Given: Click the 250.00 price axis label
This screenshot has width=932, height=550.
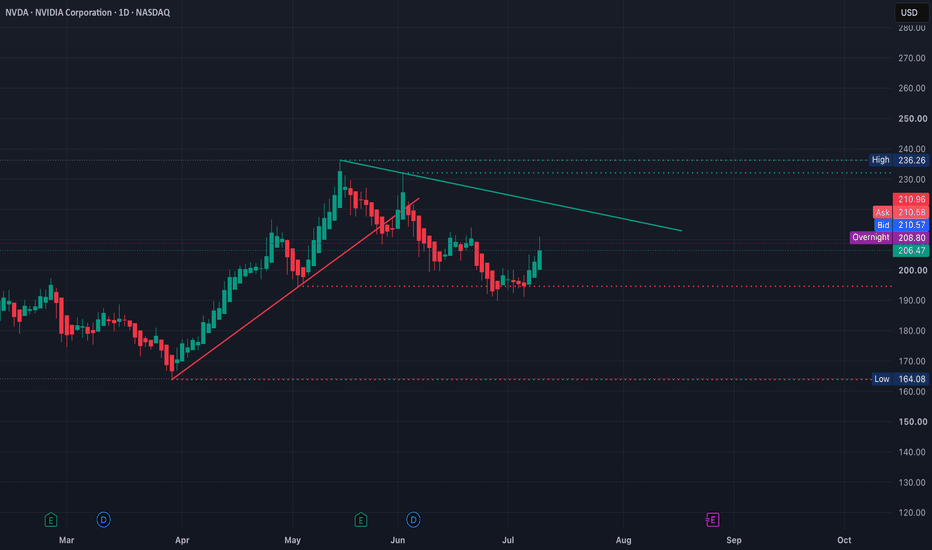Looking at the screenshot, I should 912,118.
